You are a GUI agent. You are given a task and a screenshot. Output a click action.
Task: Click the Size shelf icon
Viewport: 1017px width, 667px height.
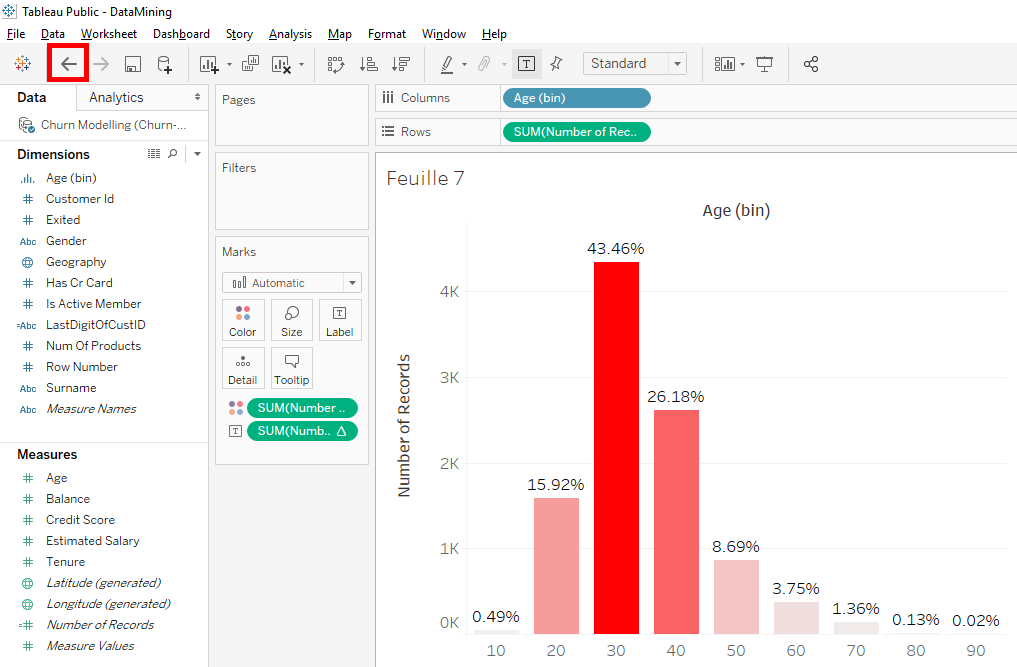291,320
